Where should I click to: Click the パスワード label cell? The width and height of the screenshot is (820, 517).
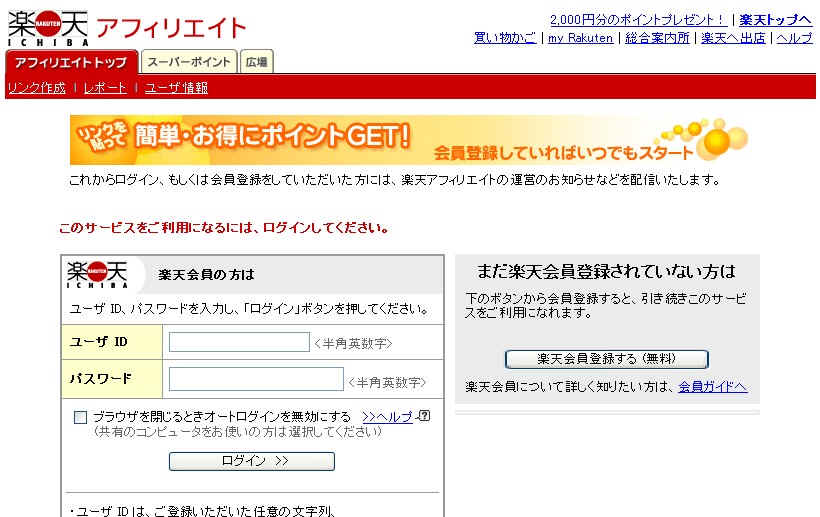click(112, 379)
